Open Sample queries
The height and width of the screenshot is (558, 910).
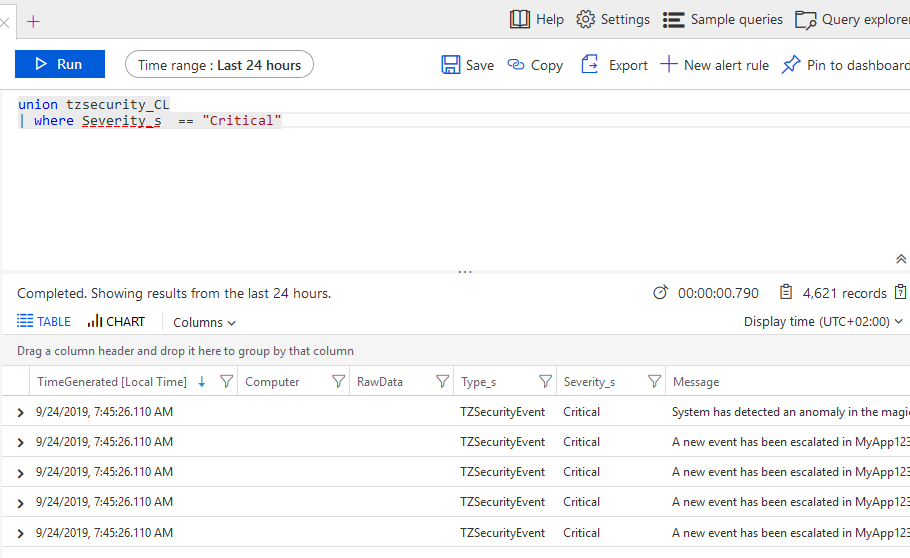(723, 19)
